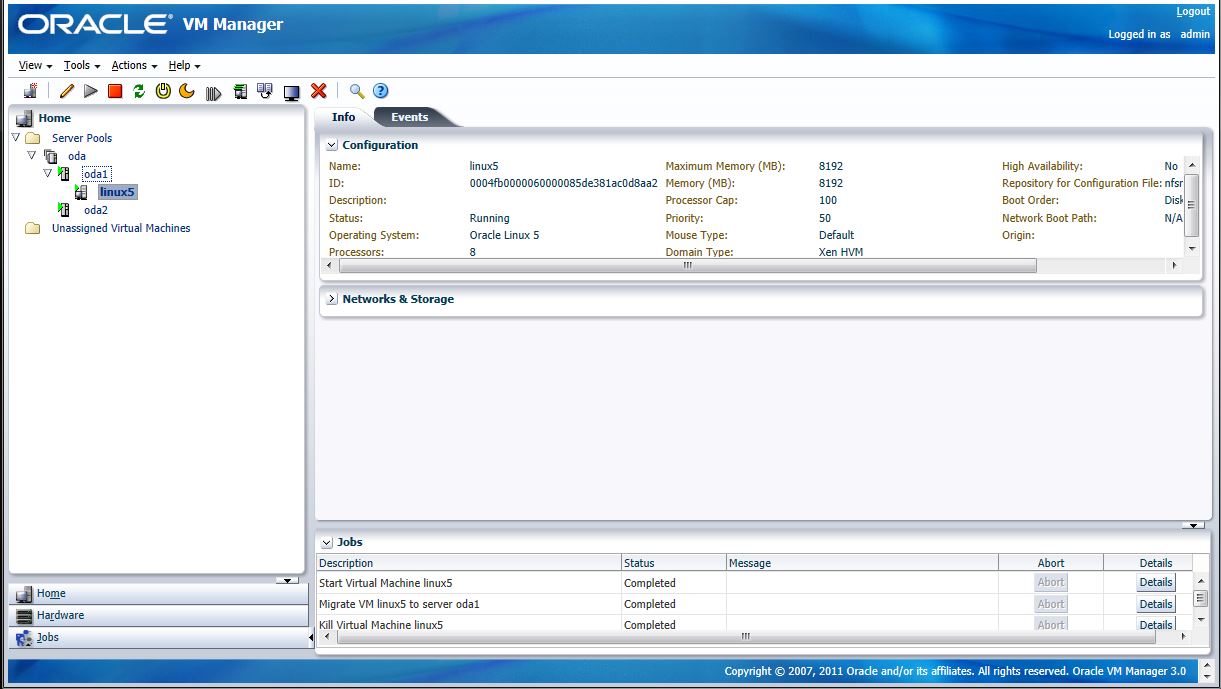Collapse the oda server pool node
Screen dimensions: 1221x689
pos(32,156)
